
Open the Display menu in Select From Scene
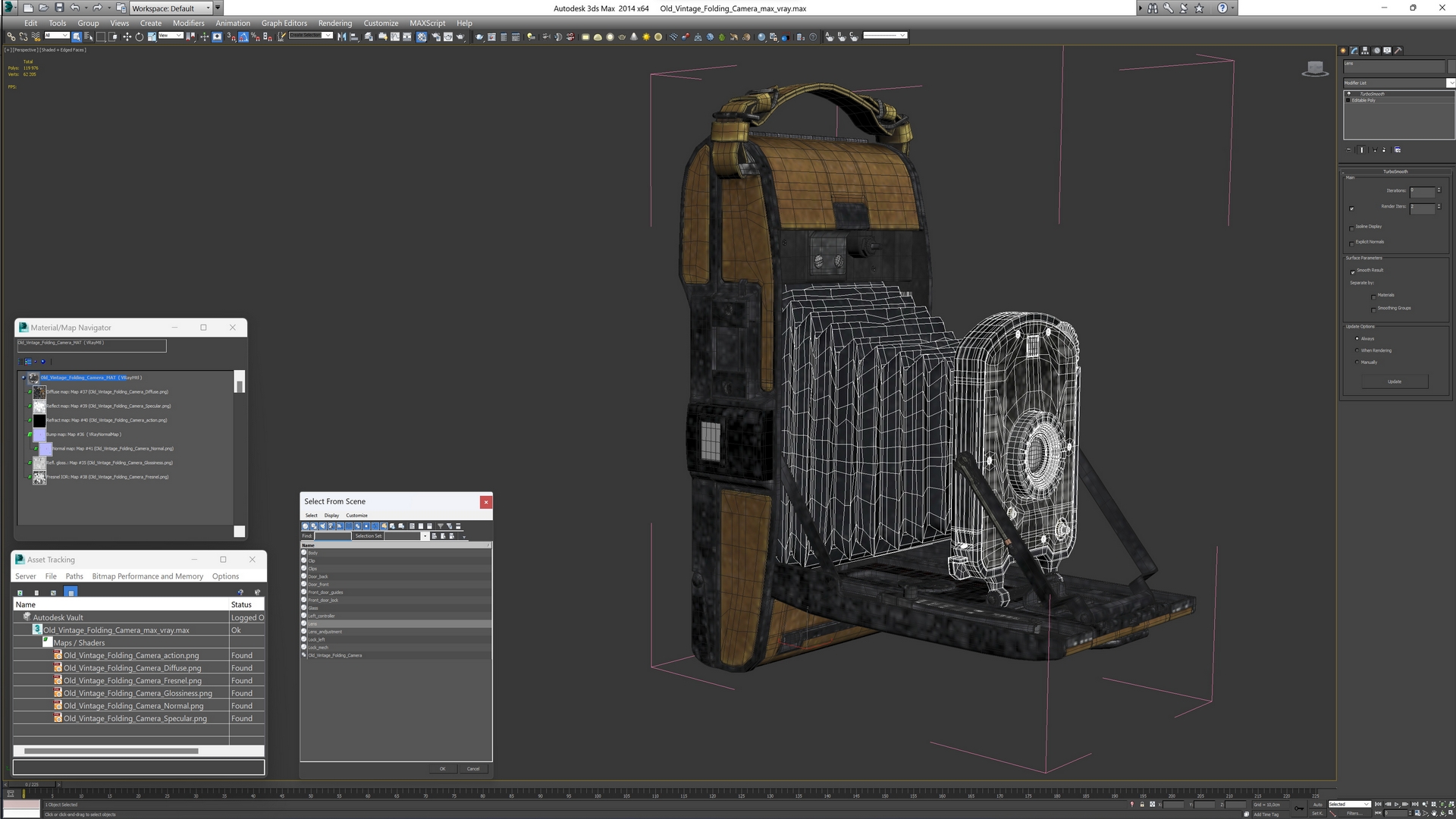(331, 516)
